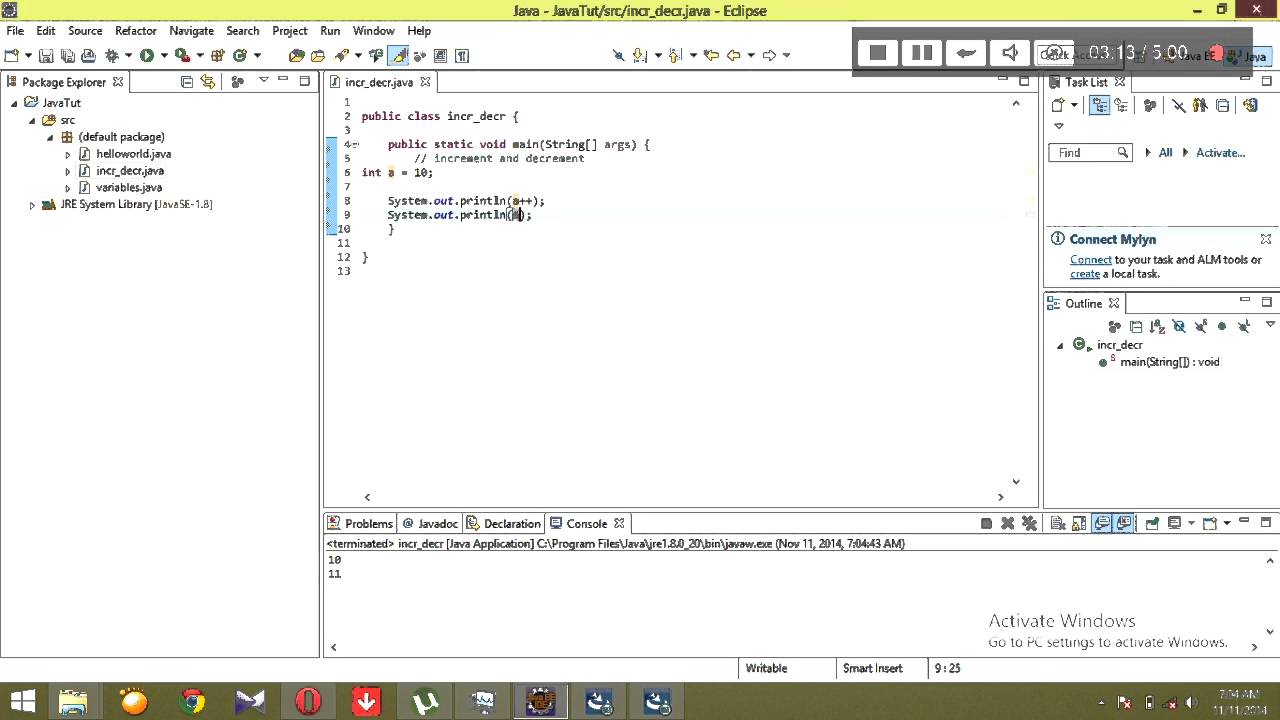Click the Activate... link in Task List
The width and height of the screenshot is (1280, 720).
coord(1220,153)
